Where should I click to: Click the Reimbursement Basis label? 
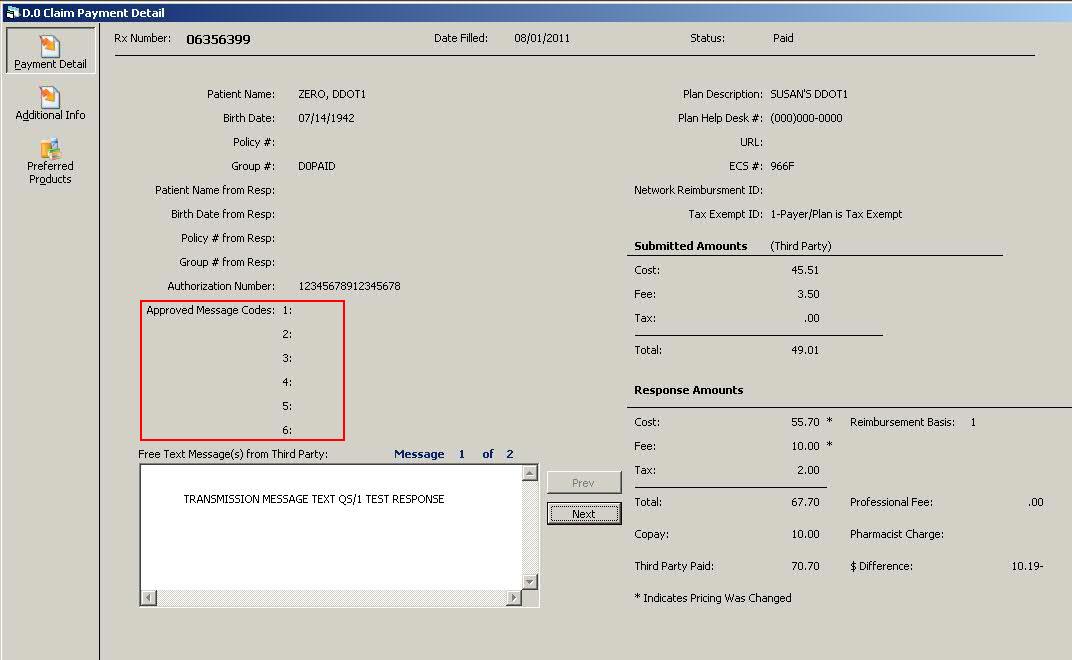[x=902, y=423]
